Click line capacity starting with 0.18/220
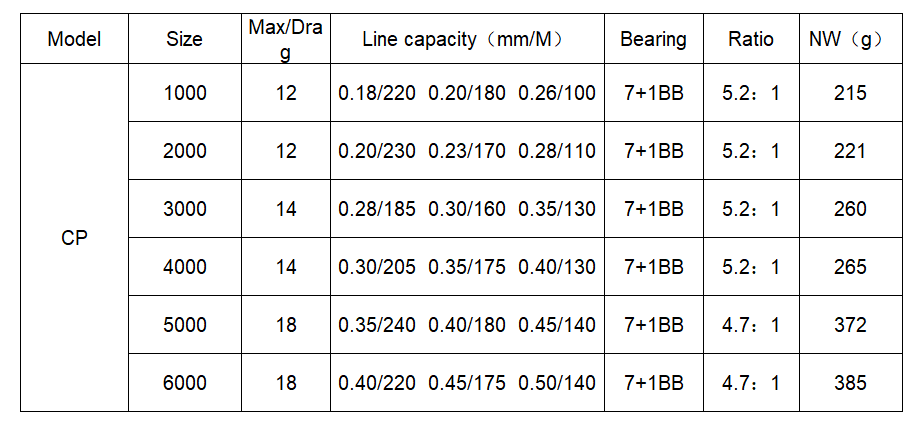The image size is (914, 426). [466, 93]
